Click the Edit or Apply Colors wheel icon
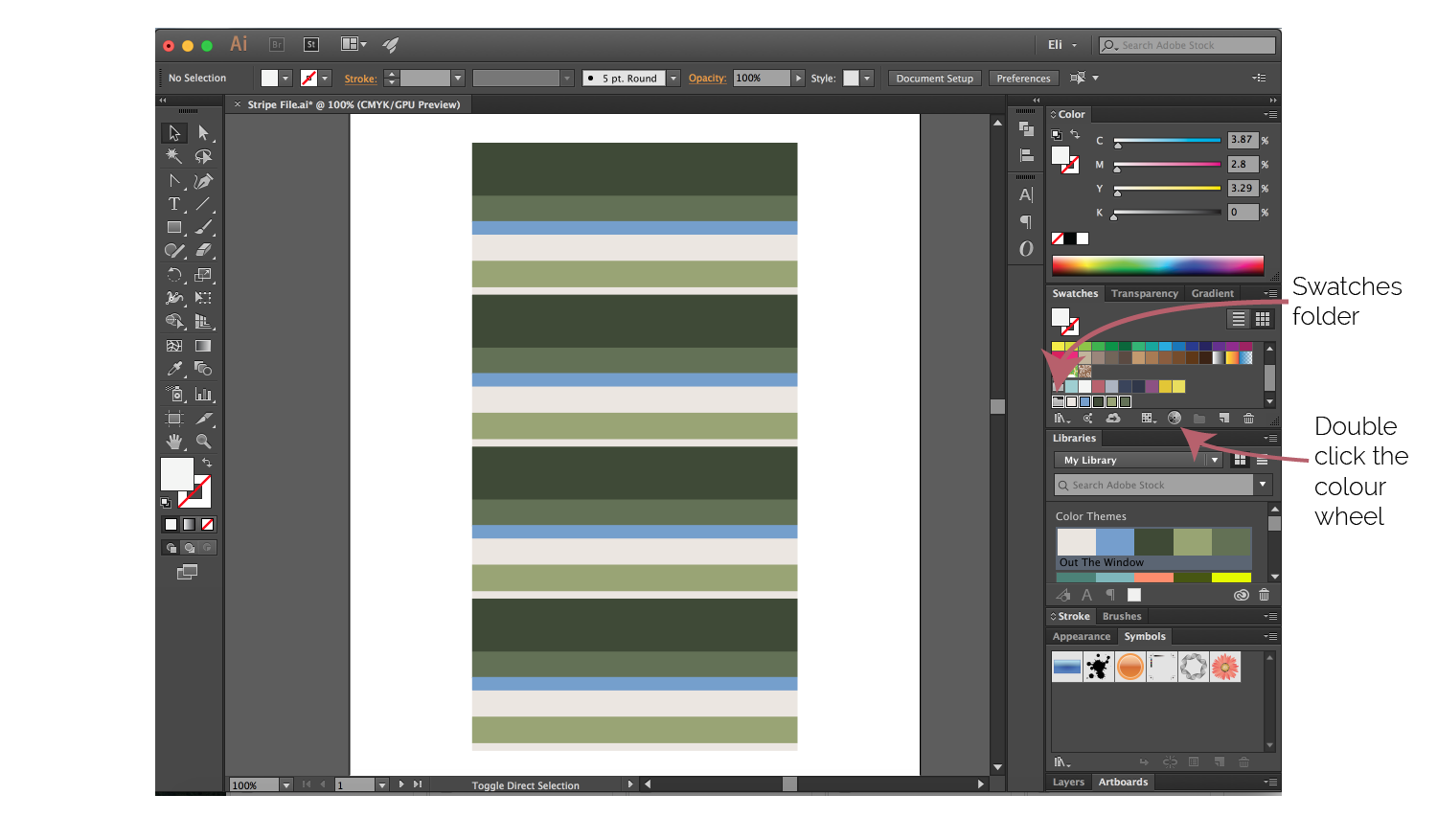Image resolution: width=1437 pixels, height=840 pixels. [x=1175, y=418]
